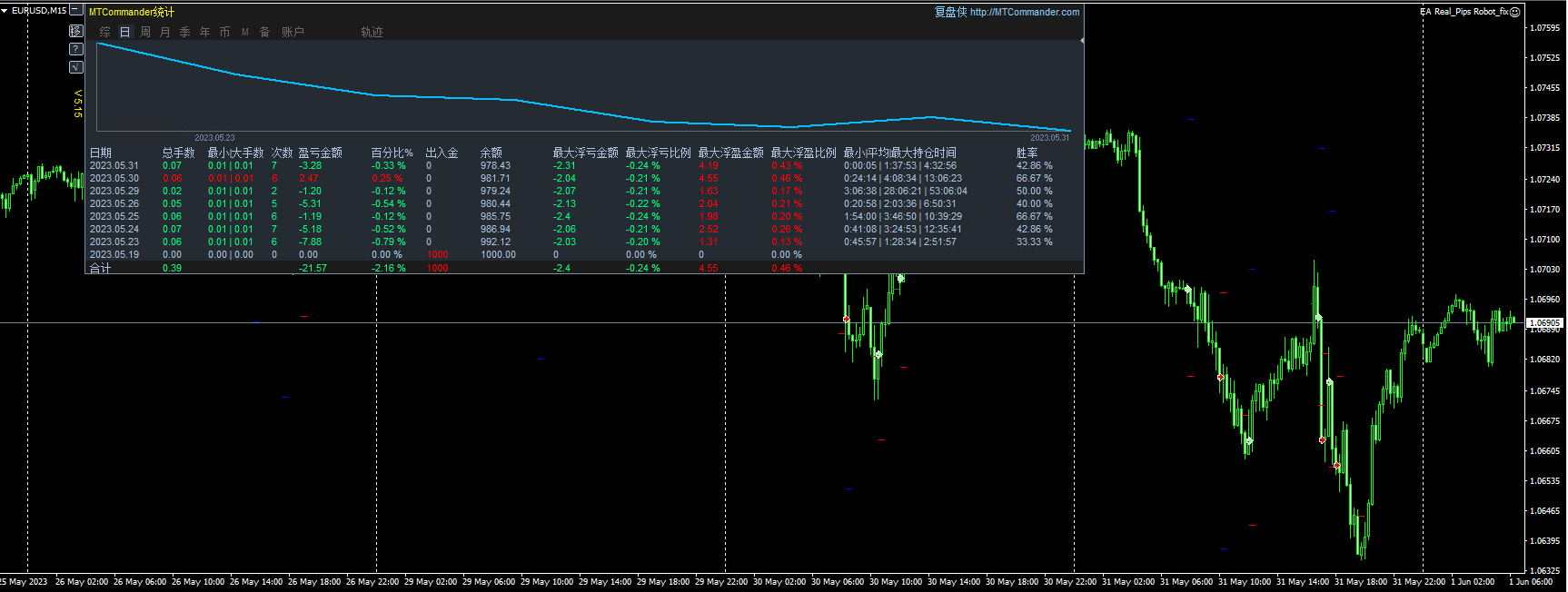Click the checkmark square icon

[x=76, y=67]
